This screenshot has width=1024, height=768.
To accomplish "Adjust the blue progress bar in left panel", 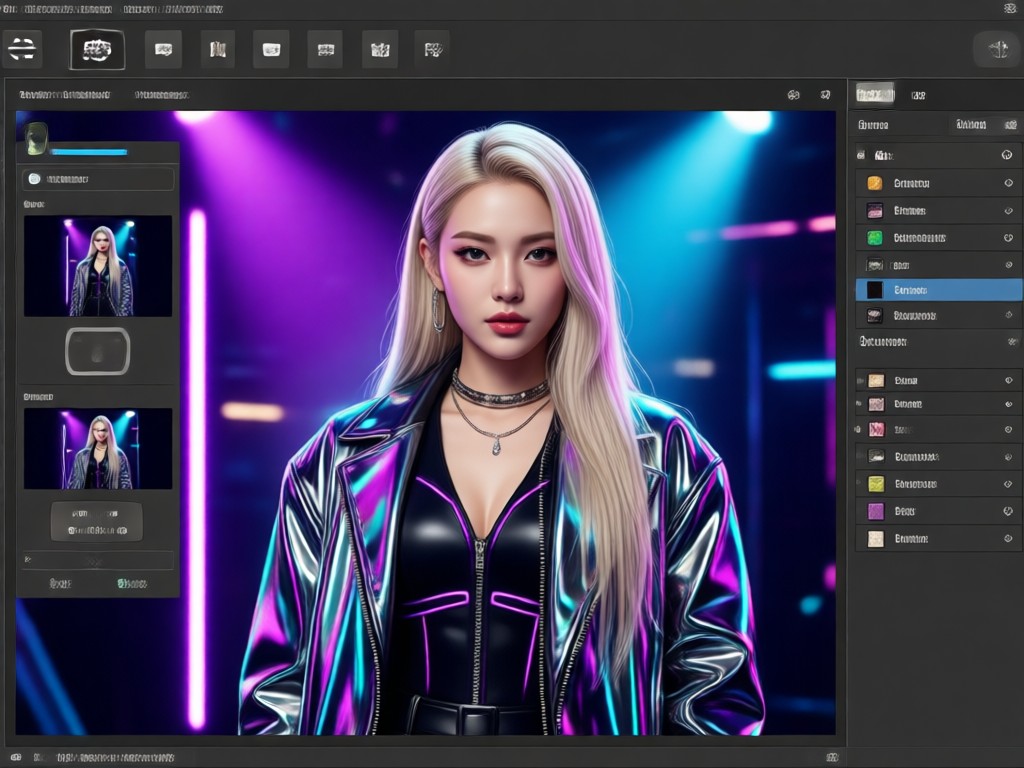I will 89,152.
